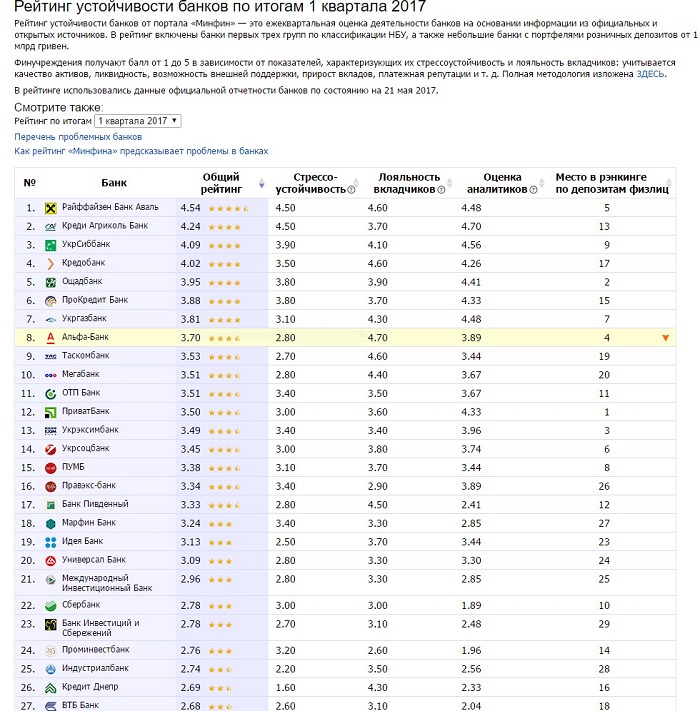Click the Pravex-bank logo icon

click(50, 487)
